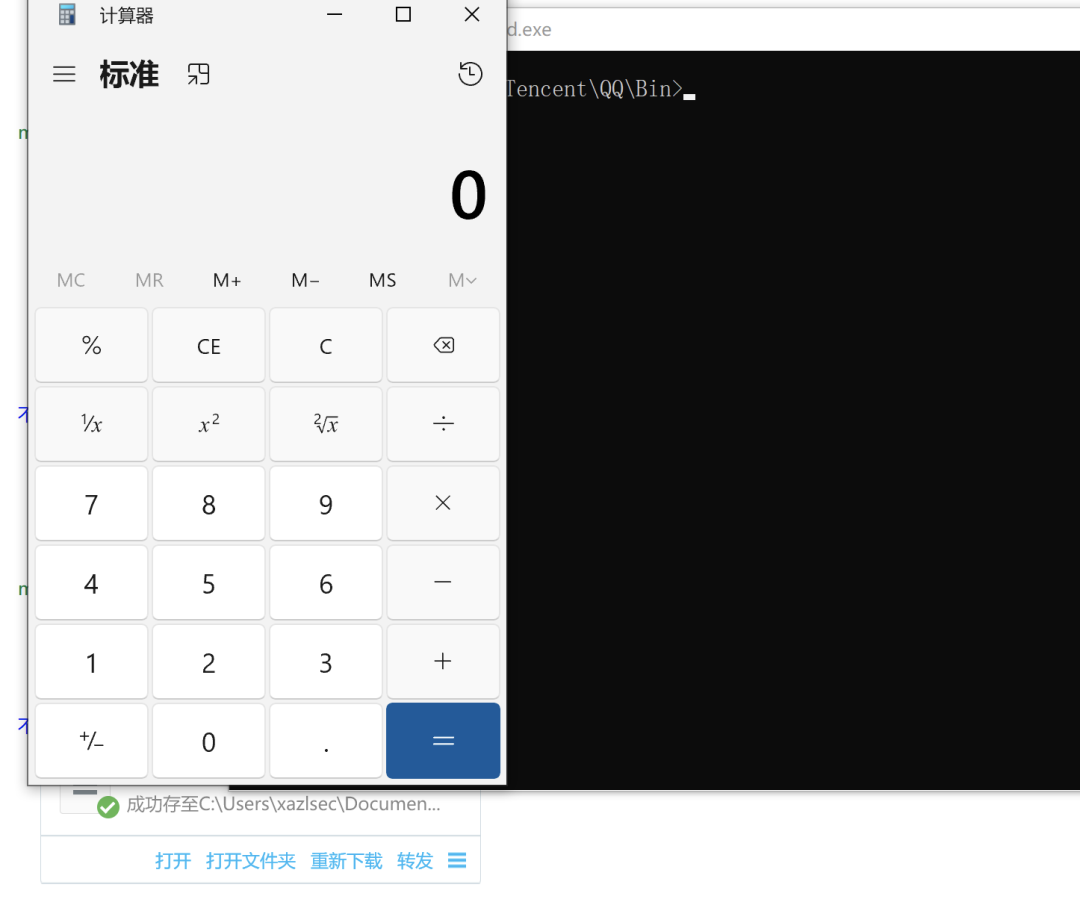Click the square root key
This screenshot has height=908, width=1080.
tap(326, 424)
